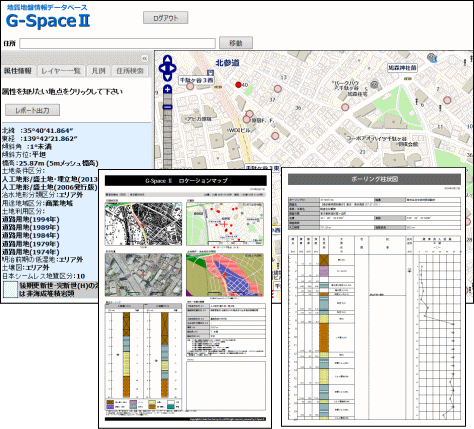The image size is (474, 429).
Task: Click the 北参道 station label on map
Action: [227, 62]
